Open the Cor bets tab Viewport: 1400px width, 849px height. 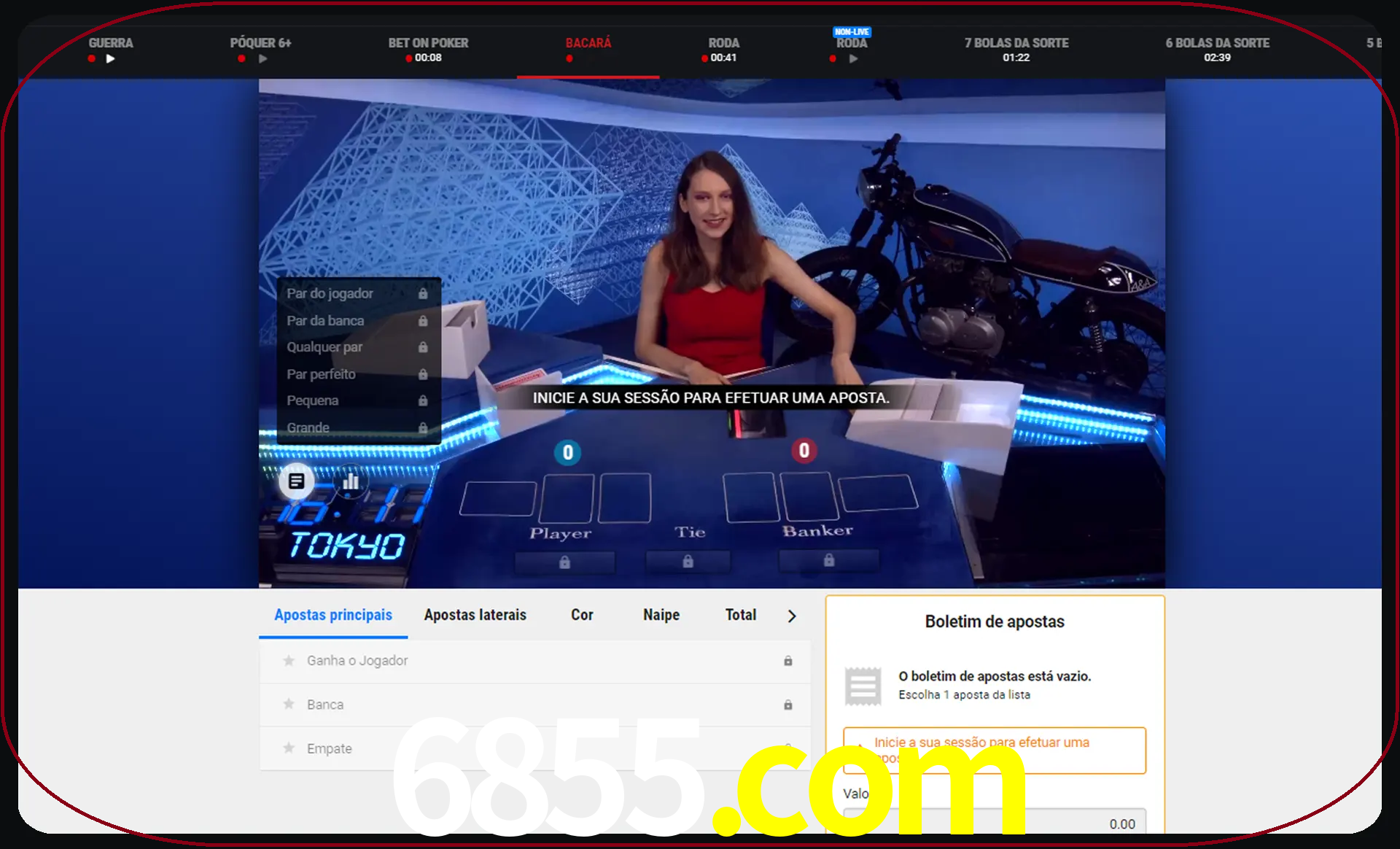pos(582,615)
